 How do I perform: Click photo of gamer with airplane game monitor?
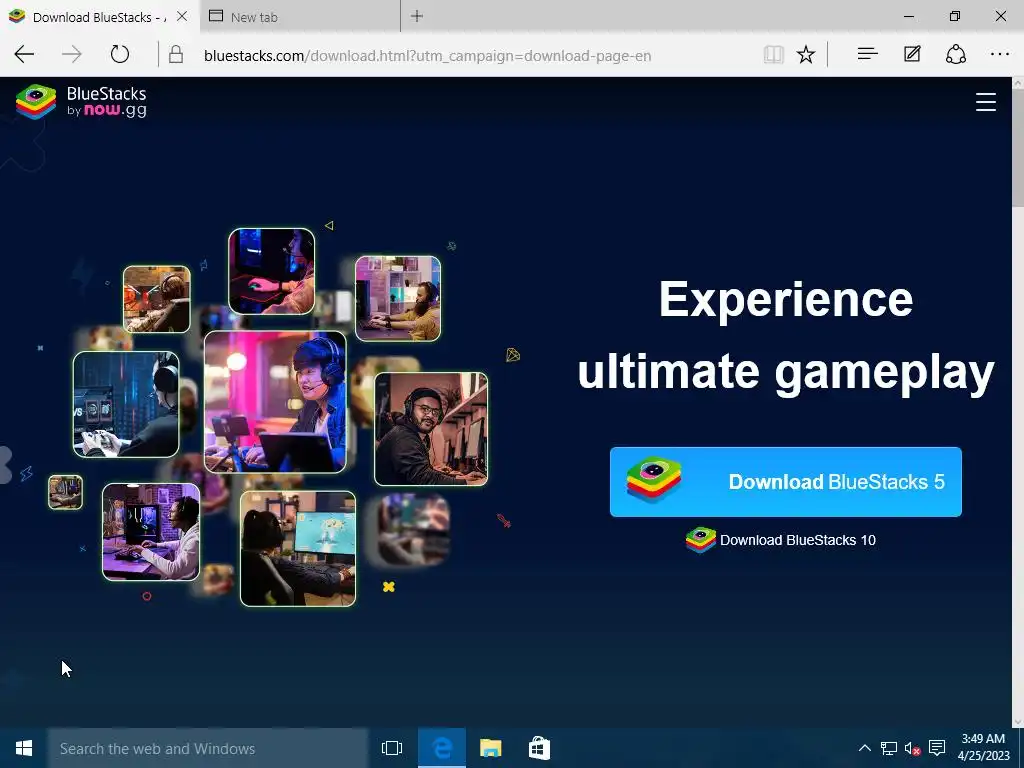(x=298, y=549)
